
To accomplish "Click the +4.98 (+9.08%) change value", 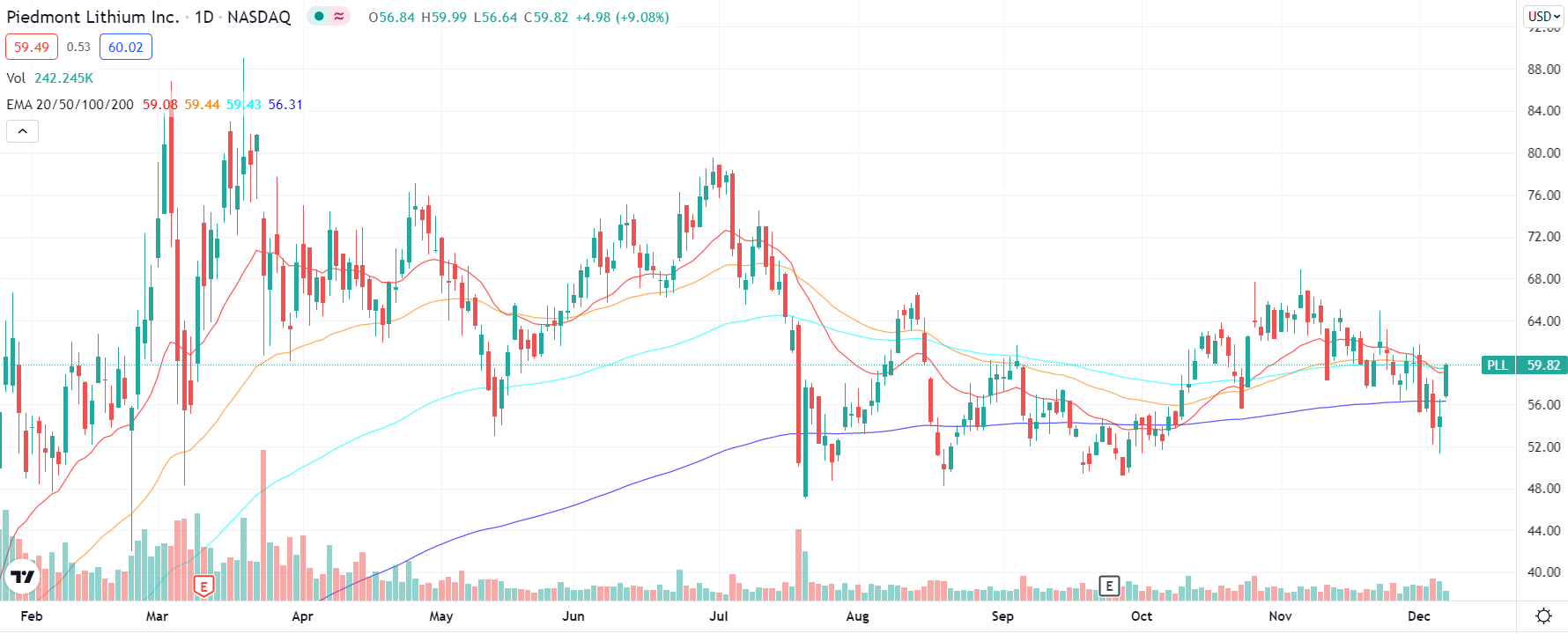I will [622, 17].
